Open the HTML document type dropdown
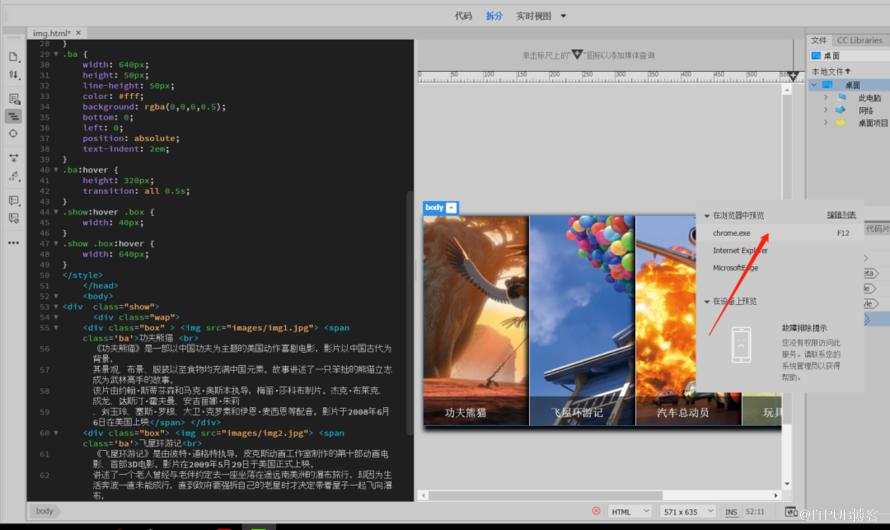The image size is (890, 530). [629, 512]
